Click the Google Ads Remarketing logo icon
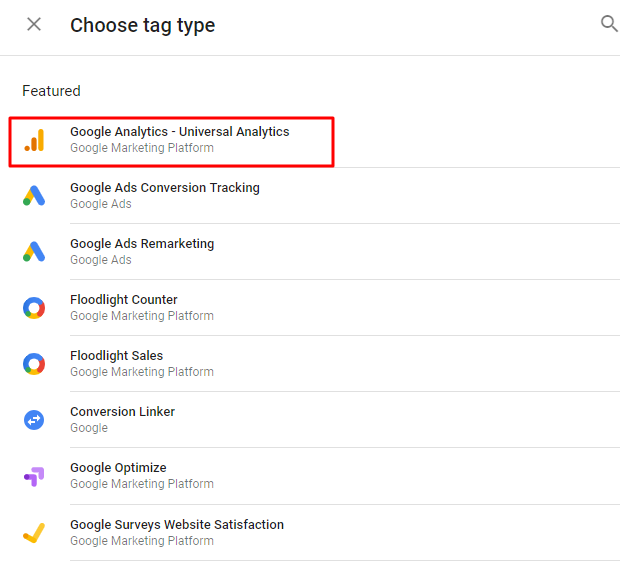 [35, 252]
